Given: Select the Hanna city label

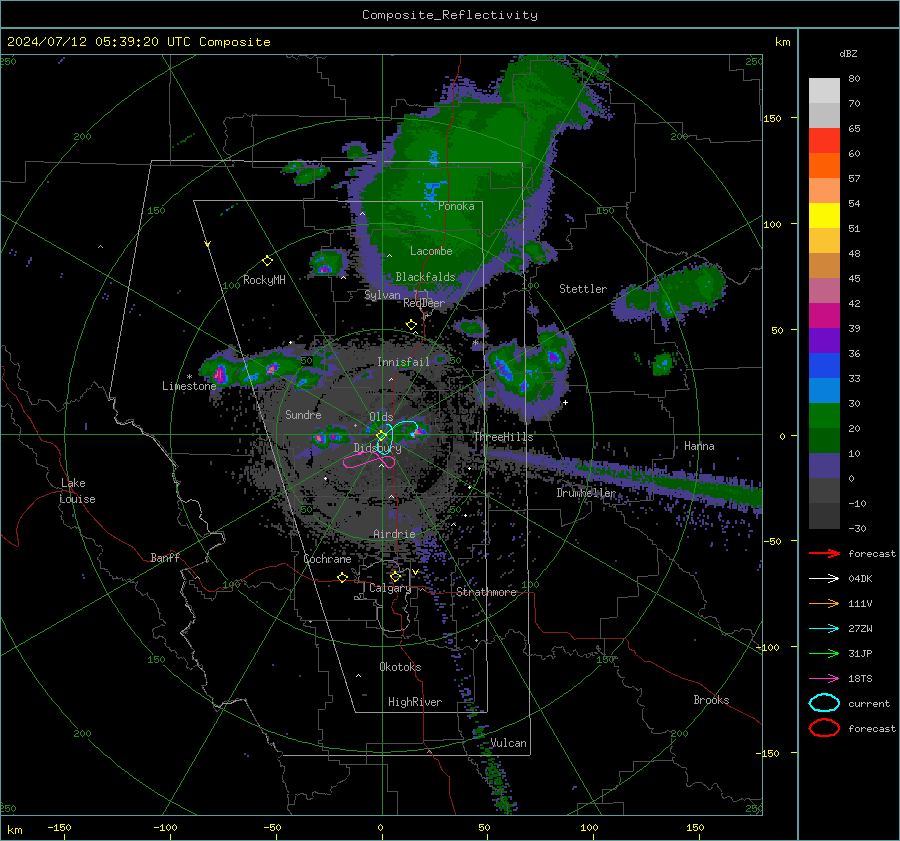Looking at the screenshot, I should (x=699, y=446).
